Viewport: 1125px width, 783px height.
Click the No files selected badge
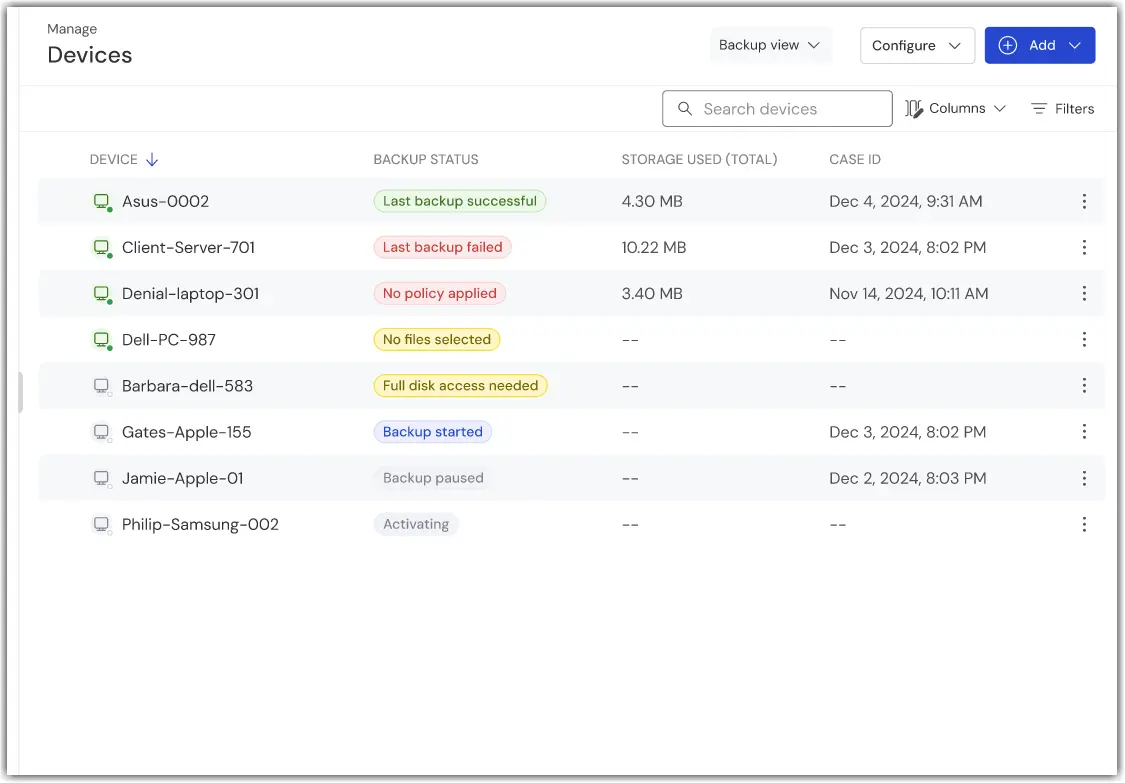tap(436, 339)
